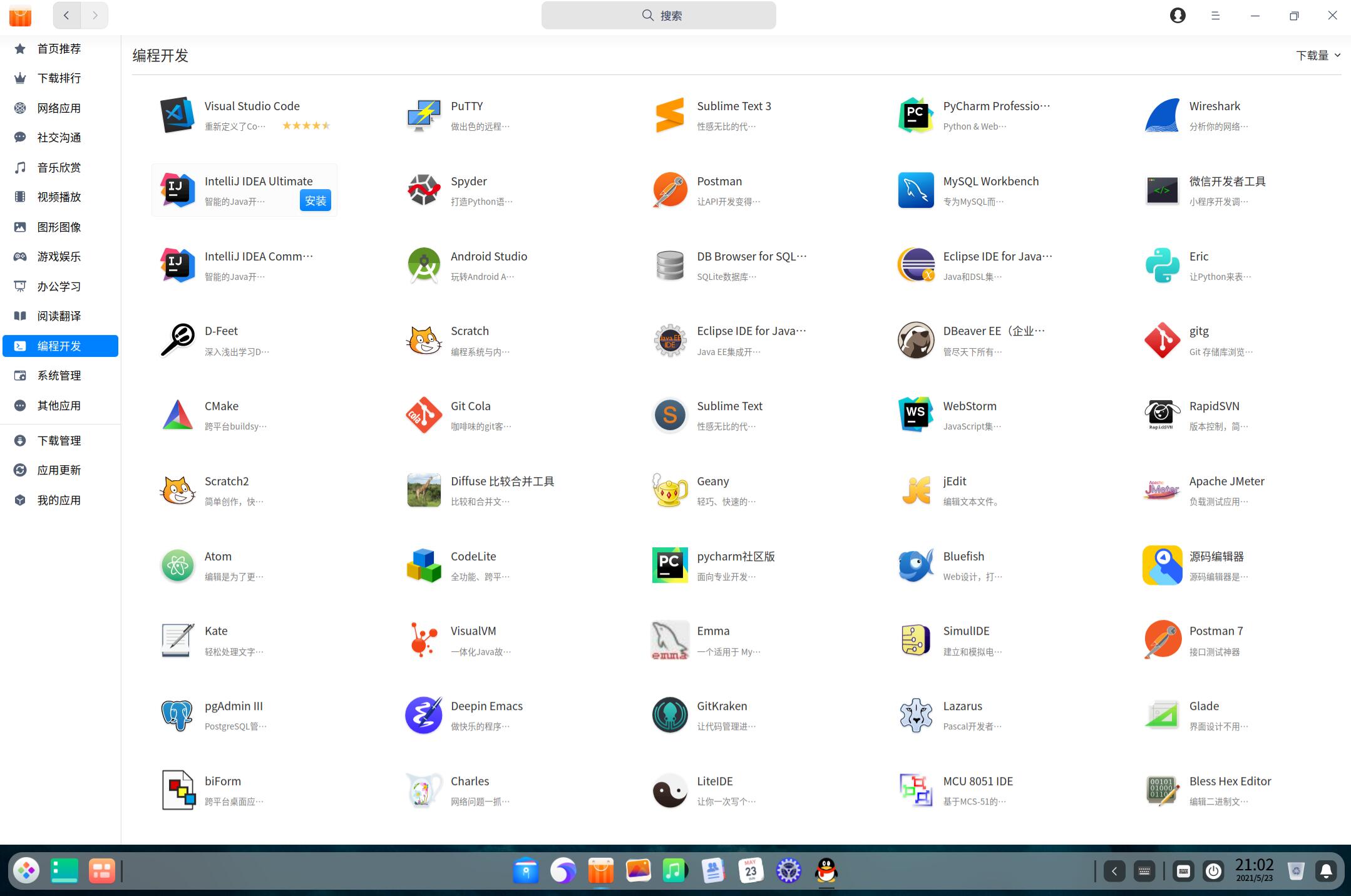This screenshot has width=1351, height=896.
Task: Click the 搜索 search field
Action: [659, 15]
